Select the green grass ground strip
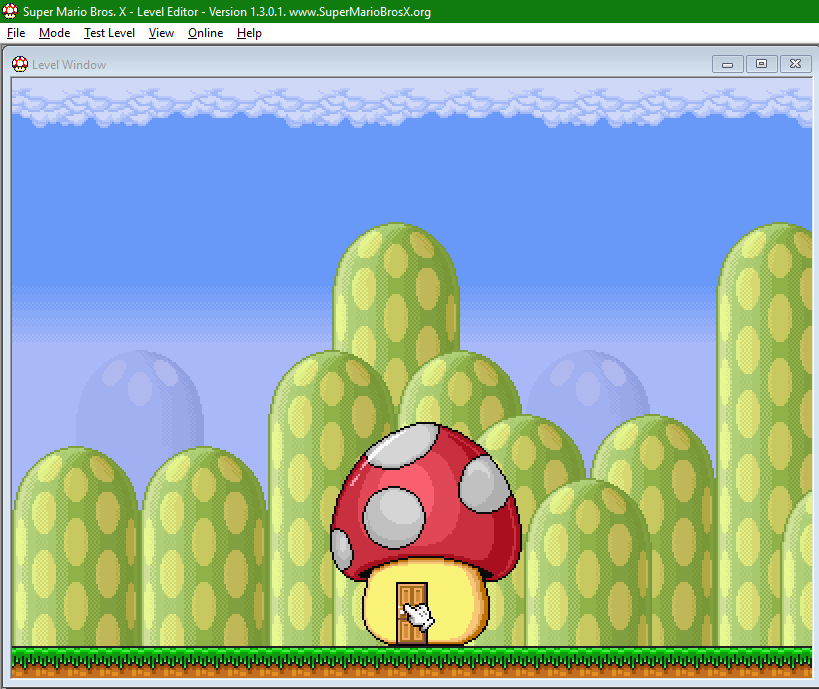This screenshot has height=689, width=819. (x=412, y=661)
